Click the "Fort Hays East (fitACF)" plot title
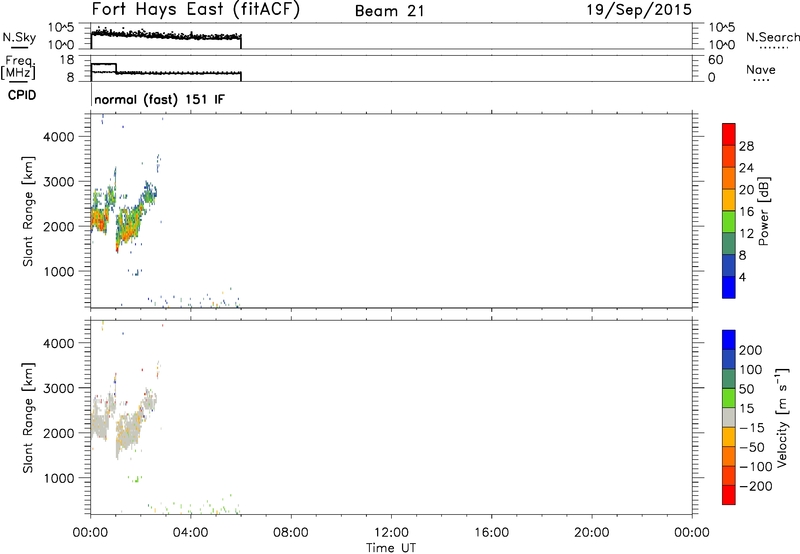 tap(195, 10)
